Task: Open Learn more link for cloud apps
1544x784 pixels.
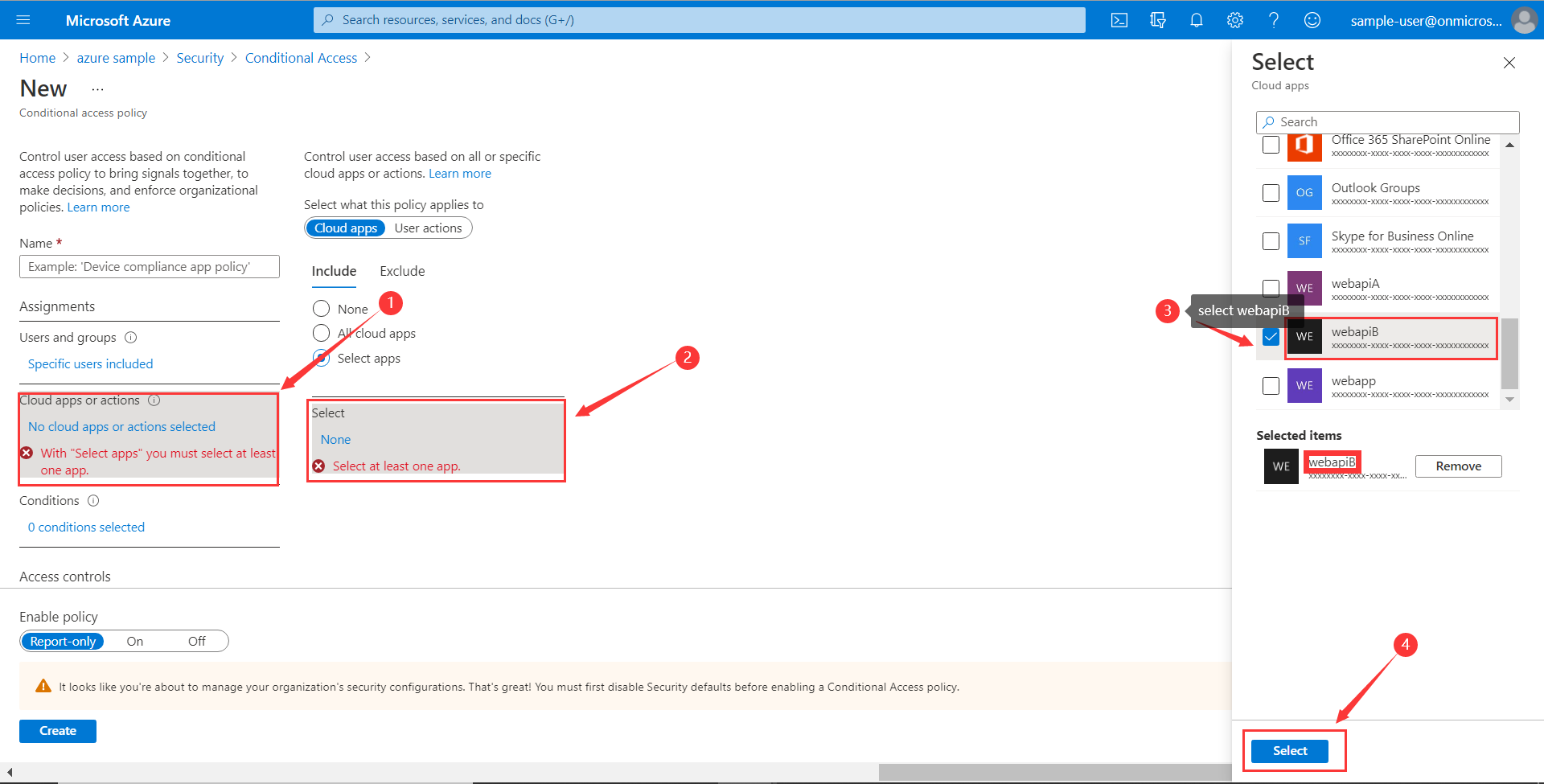Action: tap(460, 174)
